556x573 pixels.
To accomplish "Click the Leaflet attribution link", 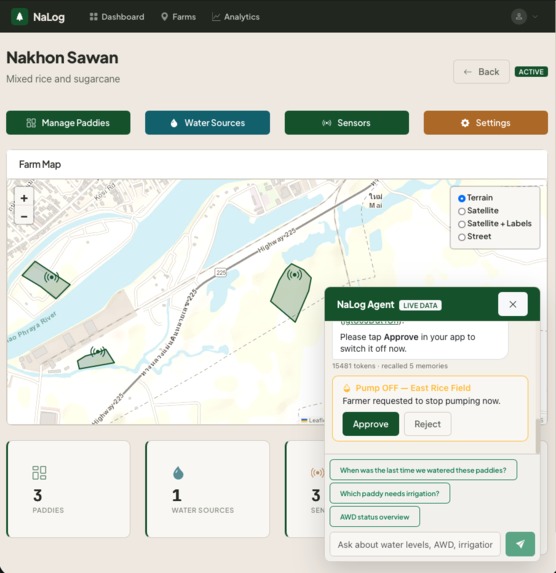I will 313,420.
